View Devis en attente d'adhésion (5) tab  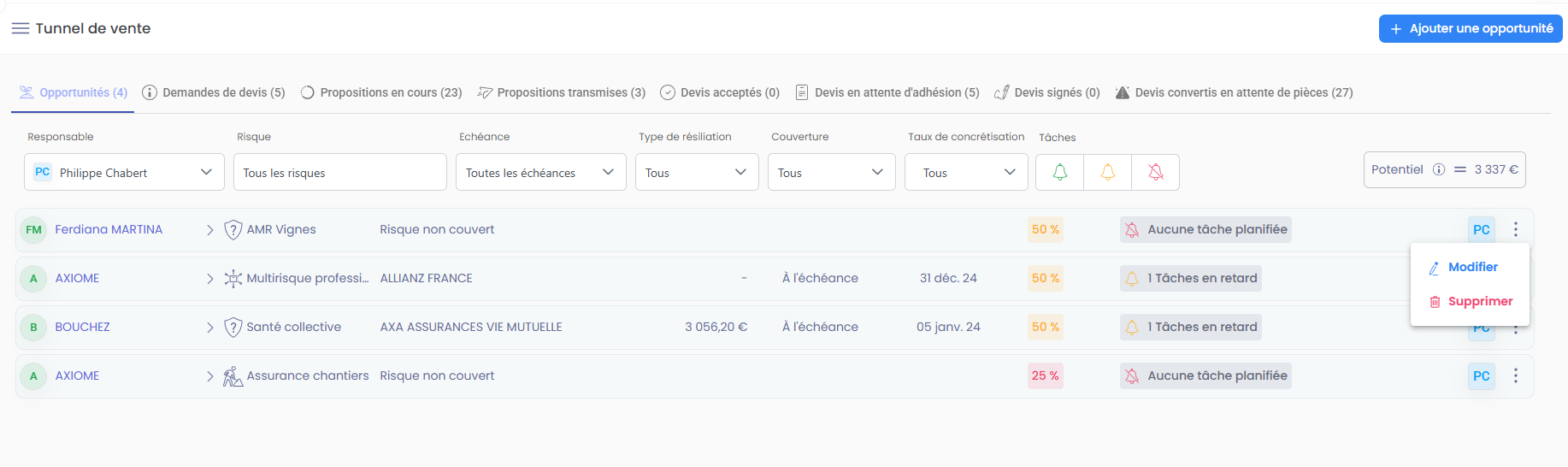[x=887, y=92]
